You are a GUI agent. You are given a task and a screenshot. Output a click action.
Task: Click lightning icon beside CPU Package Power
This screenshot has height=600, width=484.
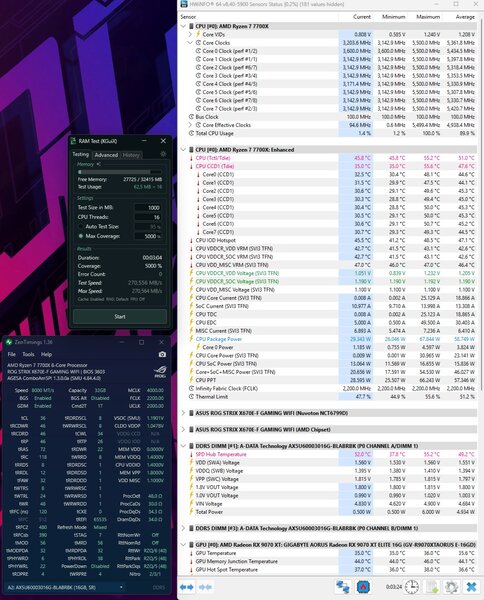tap(191, 339)
